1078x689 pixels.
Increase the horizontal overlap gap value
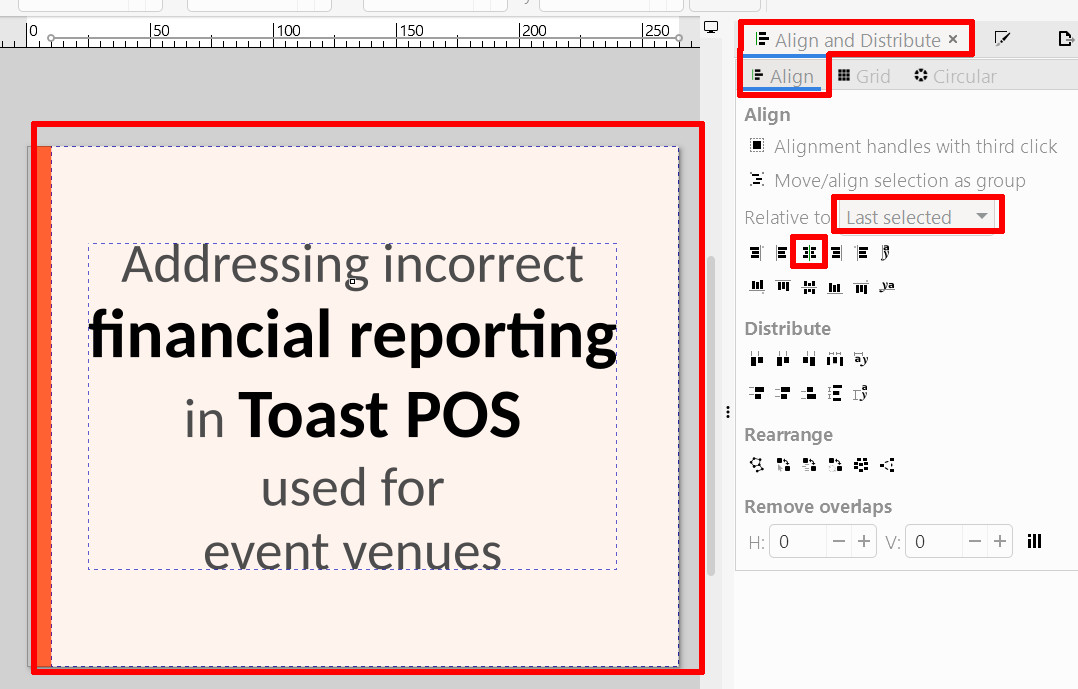pyautogui.click(x=864, y=542)
